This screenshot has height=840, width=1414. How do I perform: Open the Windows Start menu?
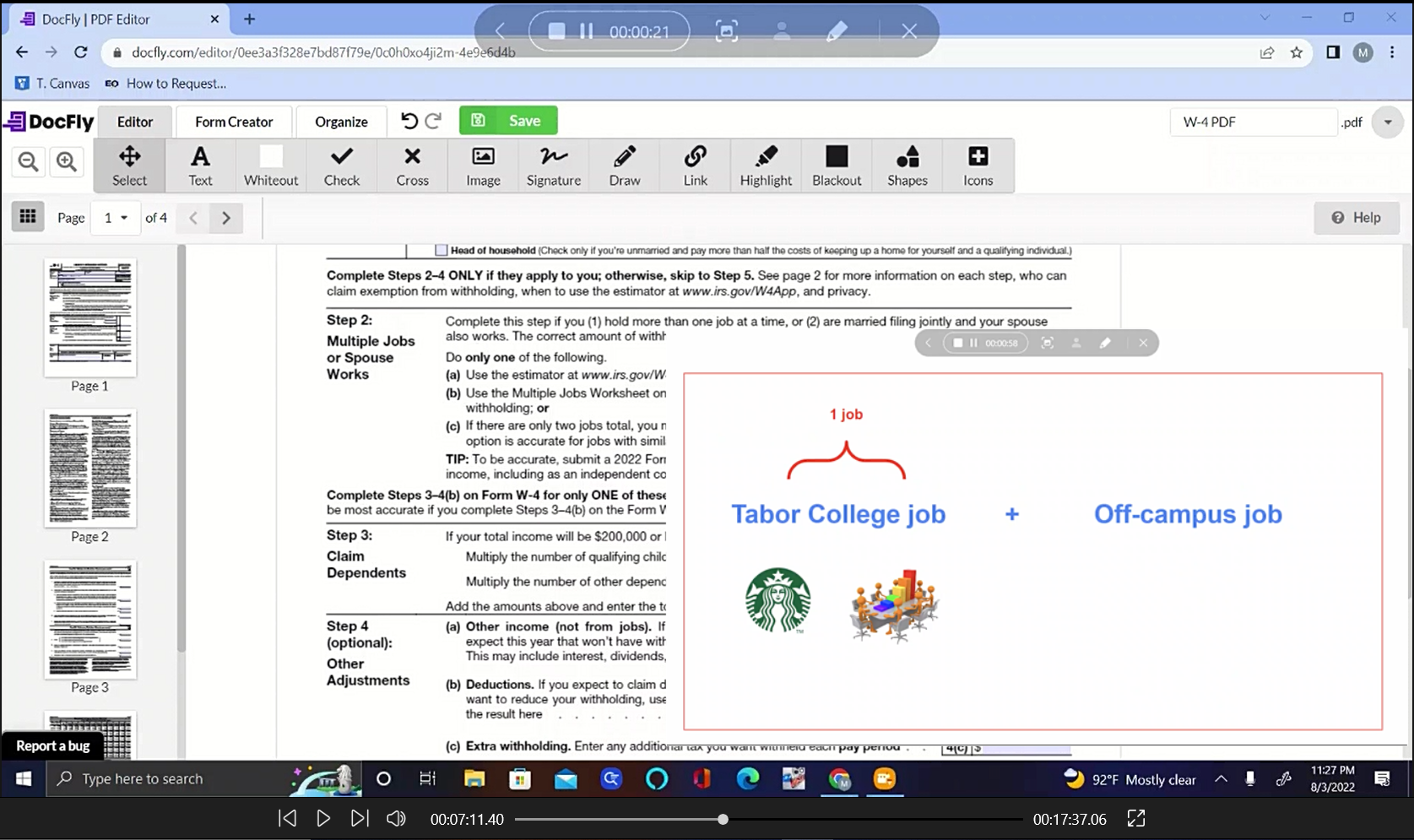[x=23, y=779]
